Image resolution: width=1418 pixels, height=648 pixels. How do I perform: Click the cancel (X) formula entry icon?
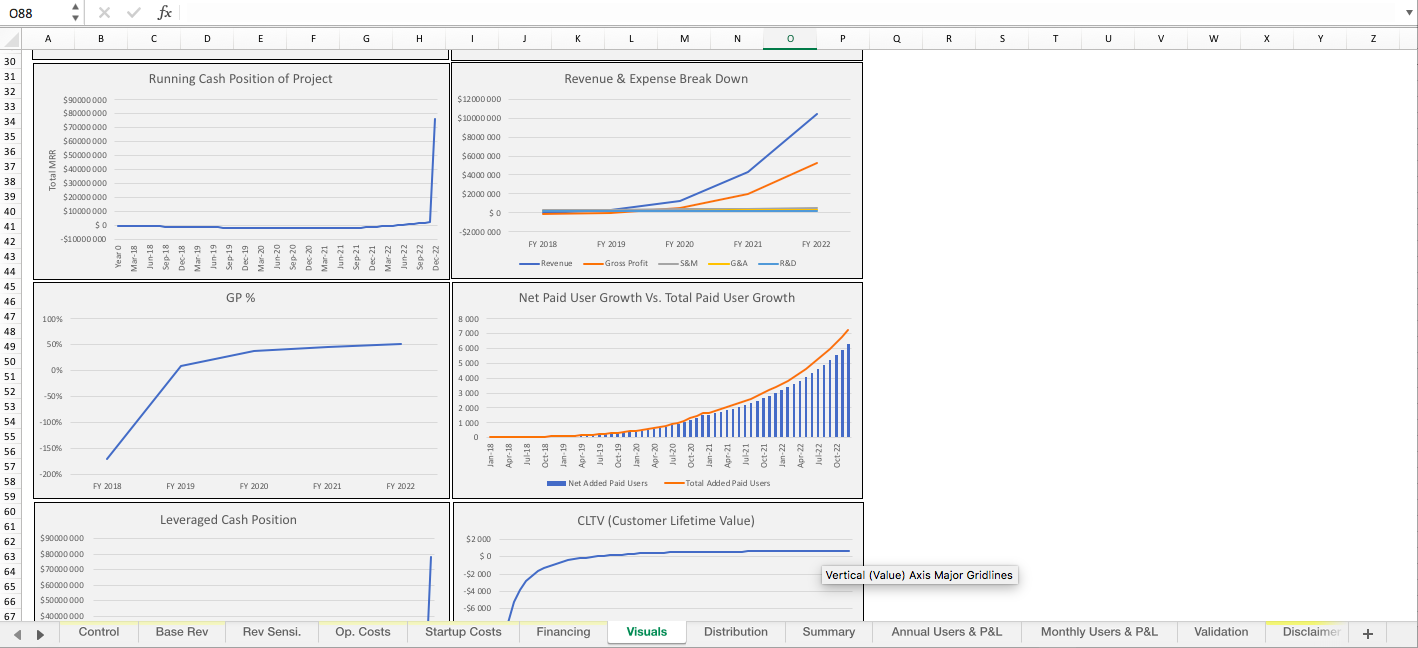[x=104, y=13]
